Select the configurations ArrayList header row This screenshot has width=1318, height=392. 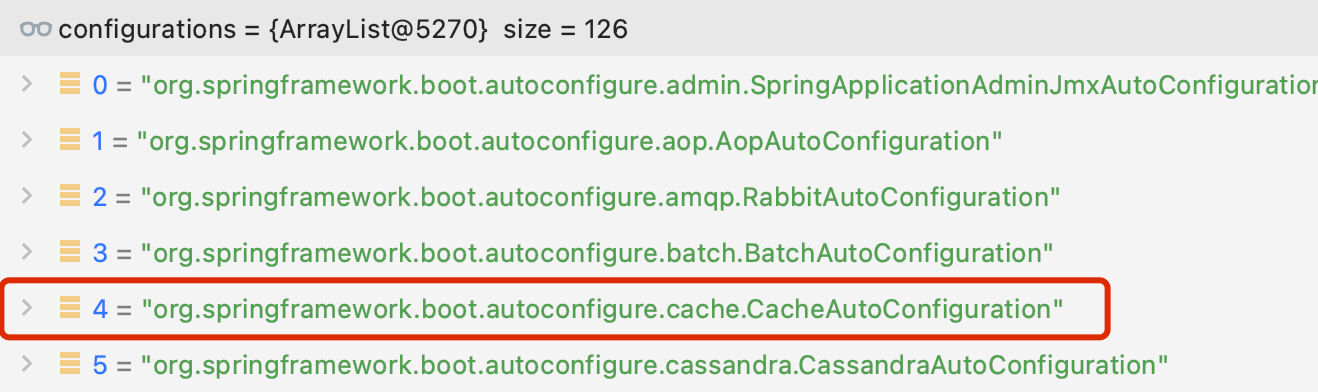659,29
